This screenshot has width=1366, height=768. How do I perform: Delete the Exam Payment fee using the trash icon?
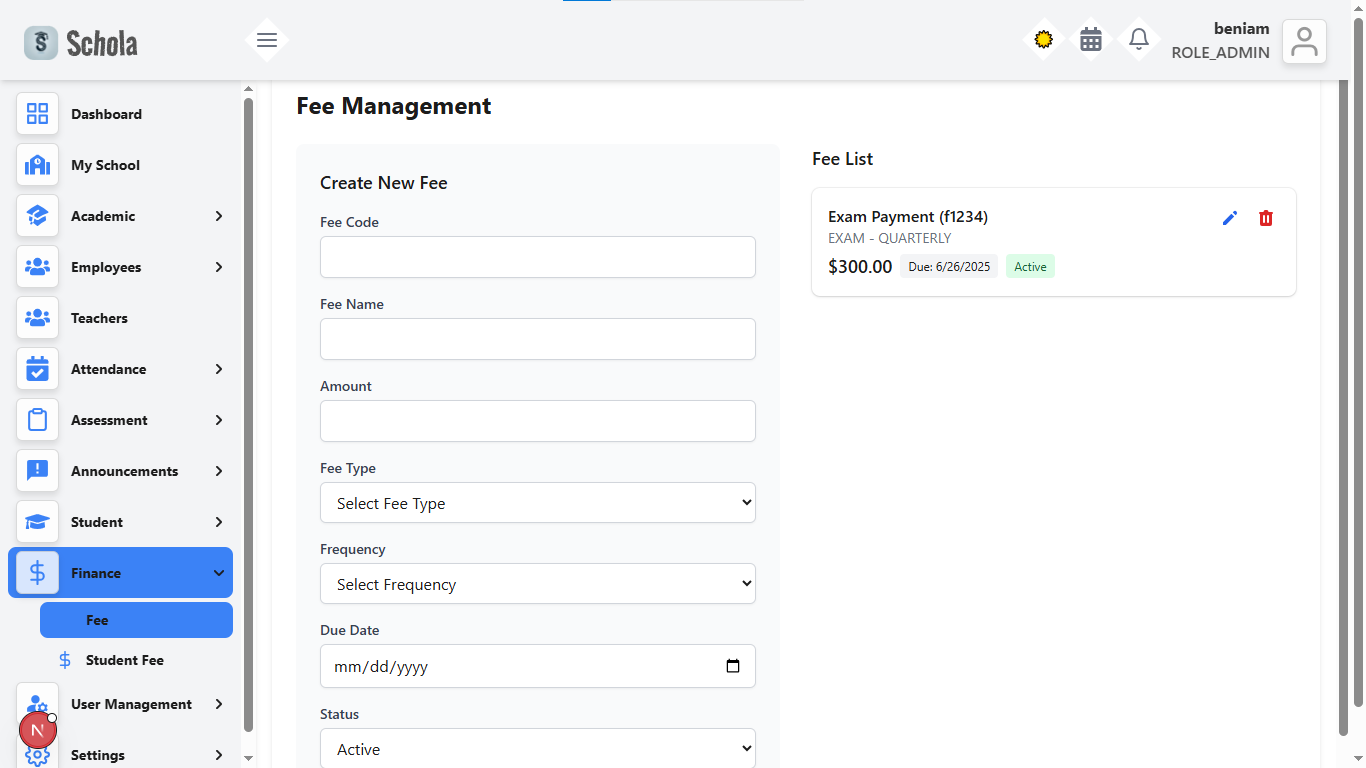(1265, 217)
